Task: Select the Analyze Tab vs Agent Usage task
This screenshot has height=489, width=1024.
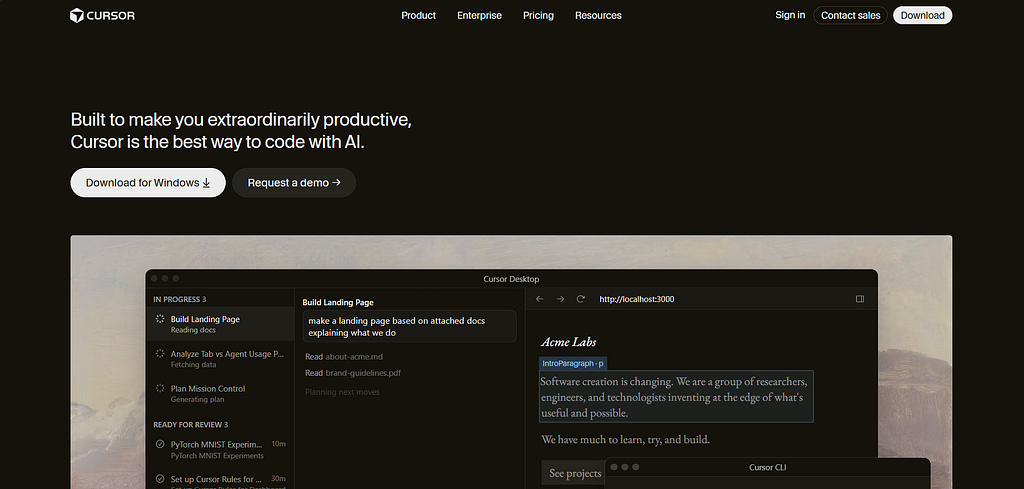Action: pyautogui.click(x=221, y=358)
